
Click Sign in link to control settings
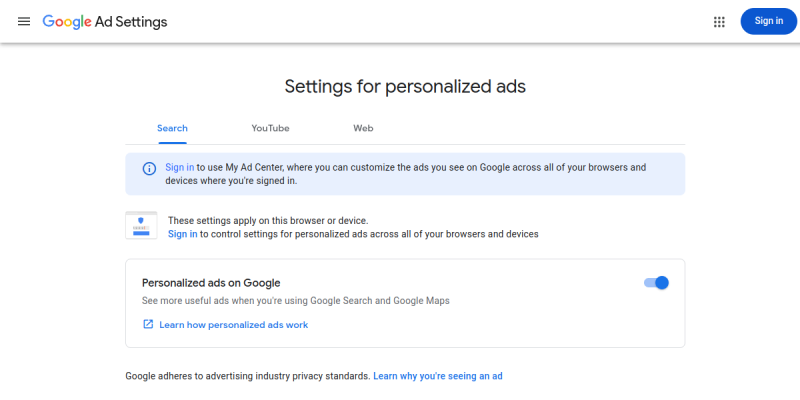click(183, 234)
